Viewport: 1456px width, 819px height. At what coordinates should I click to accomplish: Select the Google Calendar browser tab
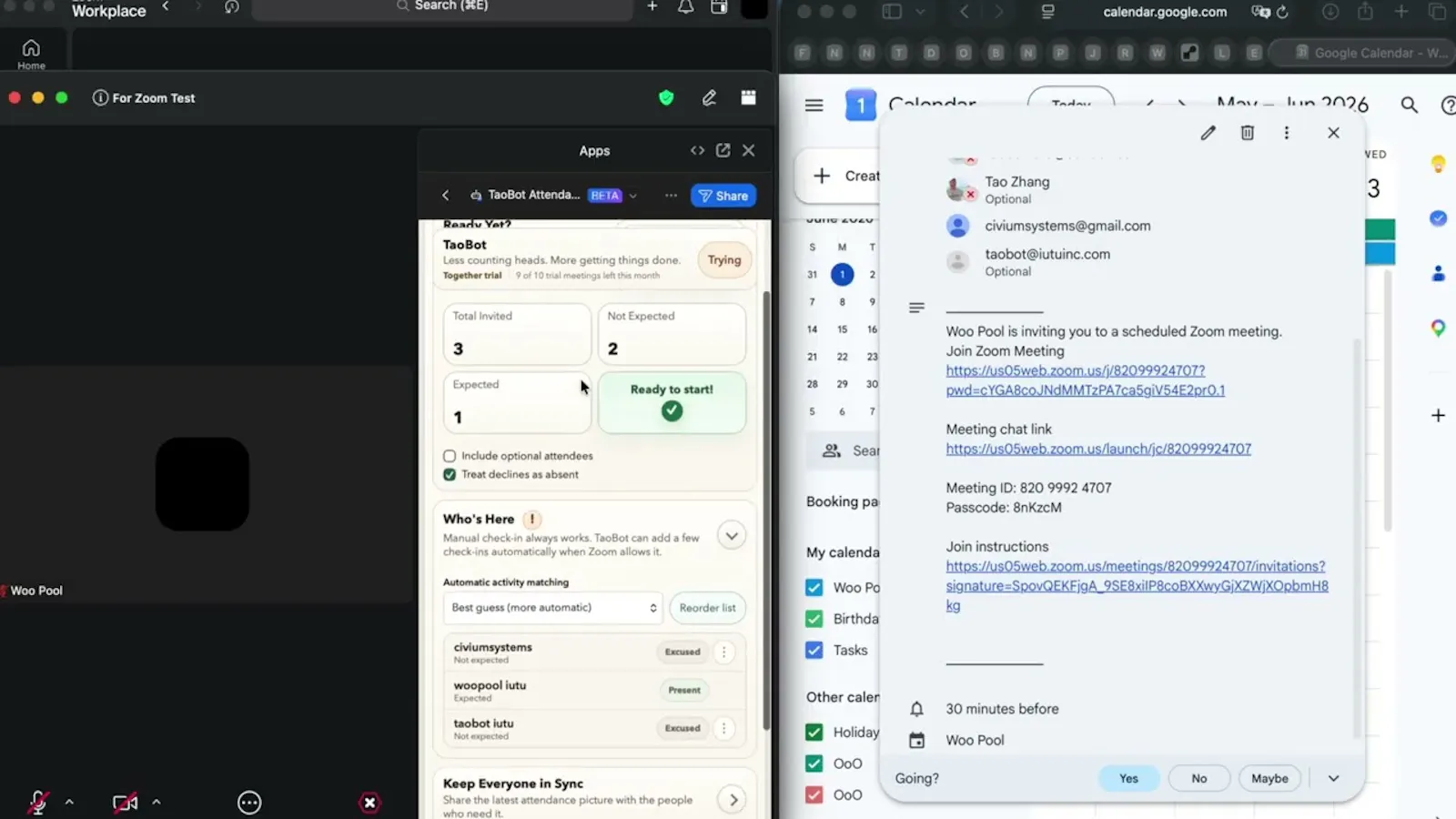1361,53
